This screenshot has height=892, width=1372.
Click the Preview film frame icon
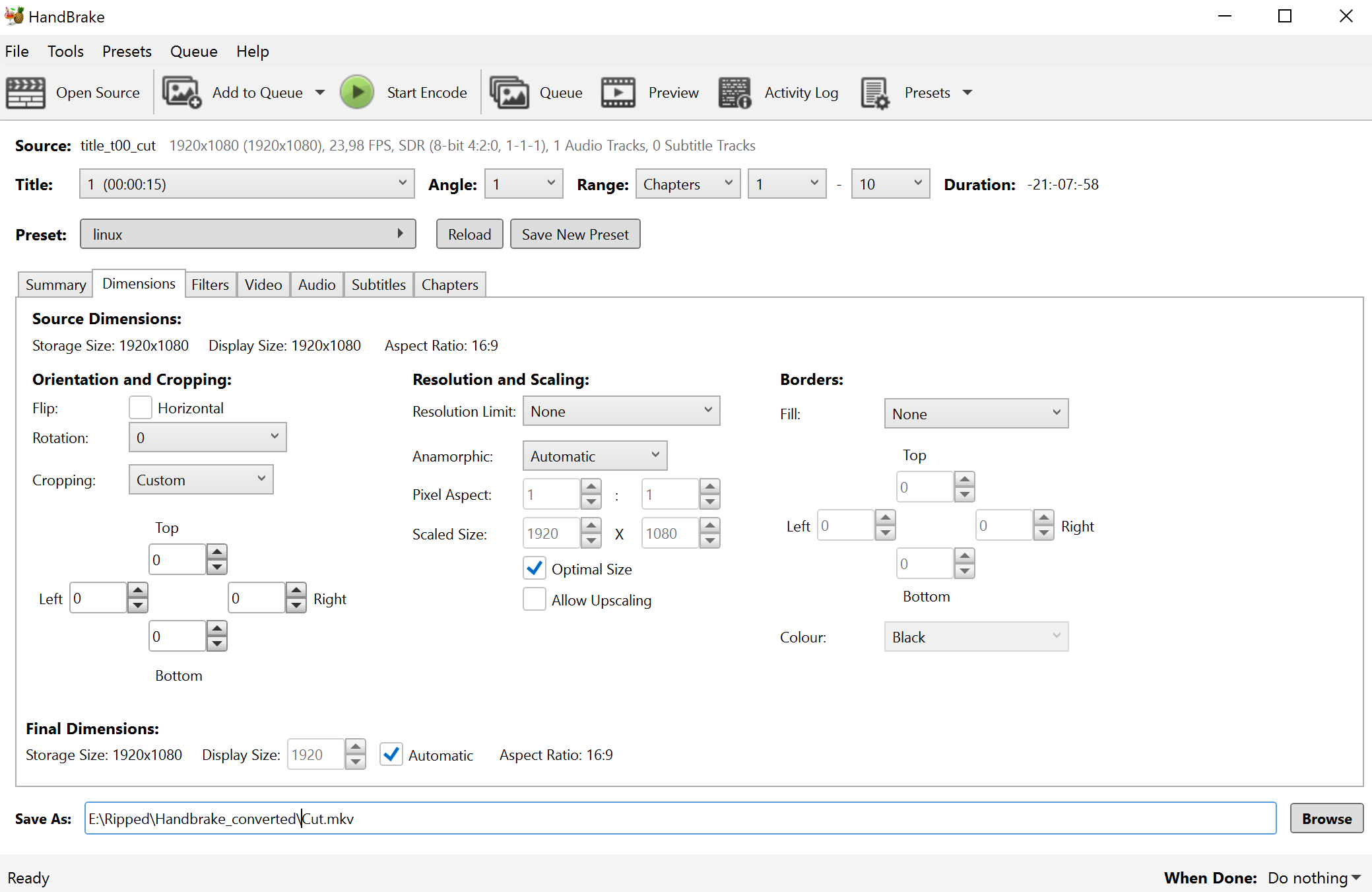tap(618, 92)
